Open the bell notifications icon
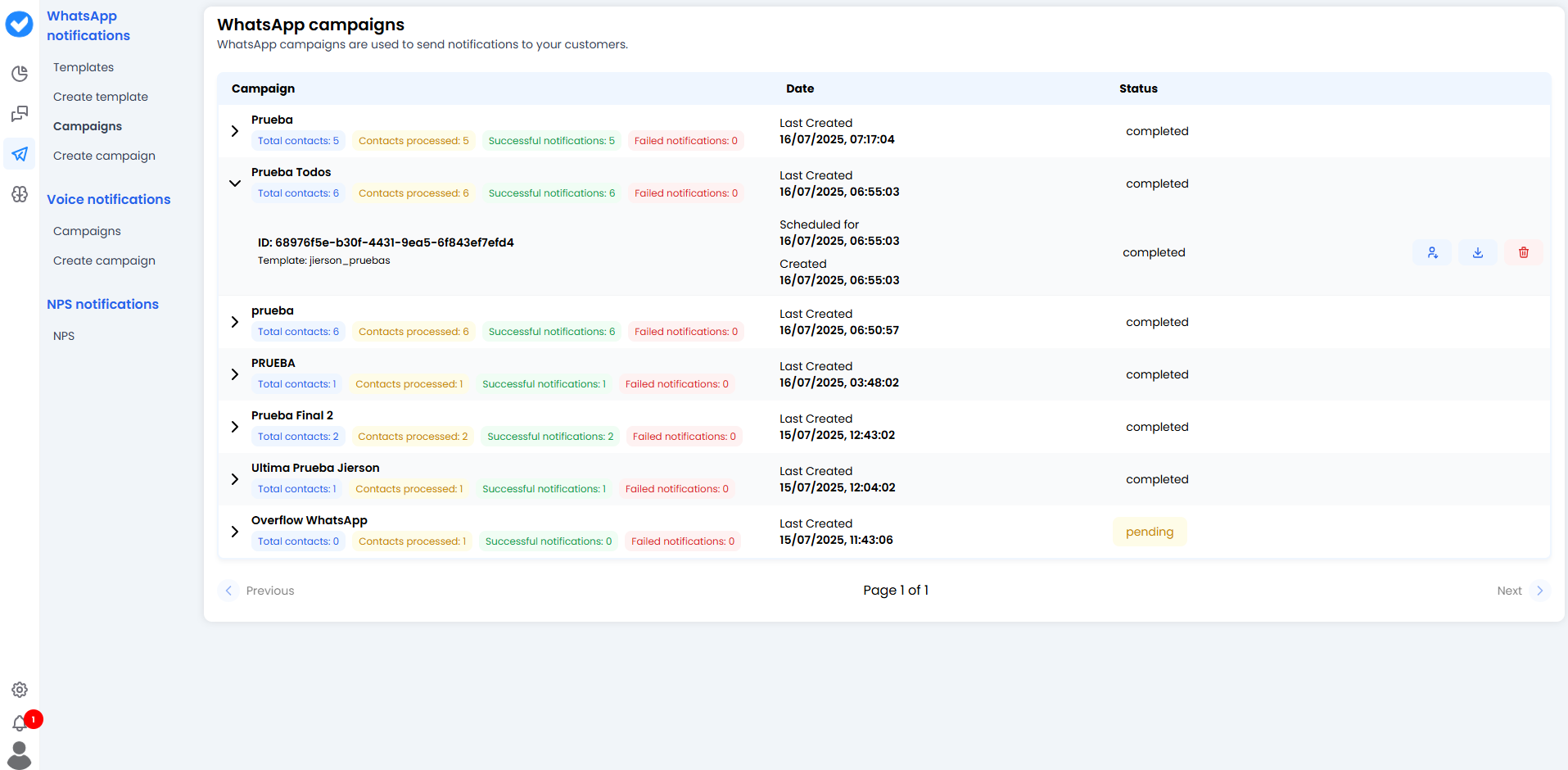 (x=20, y=723)
